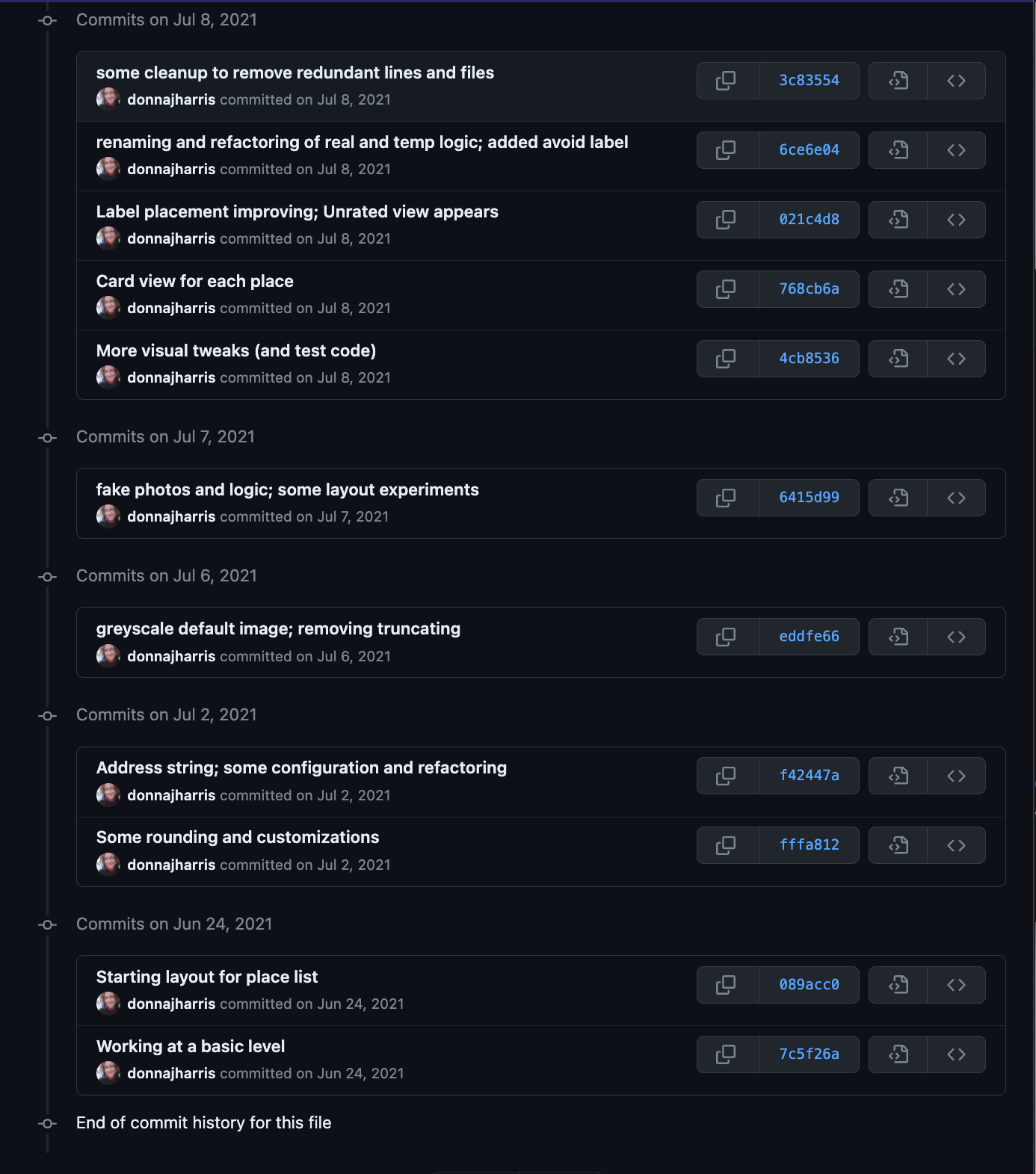Copy full SHA of commit 6415d99

727,497
